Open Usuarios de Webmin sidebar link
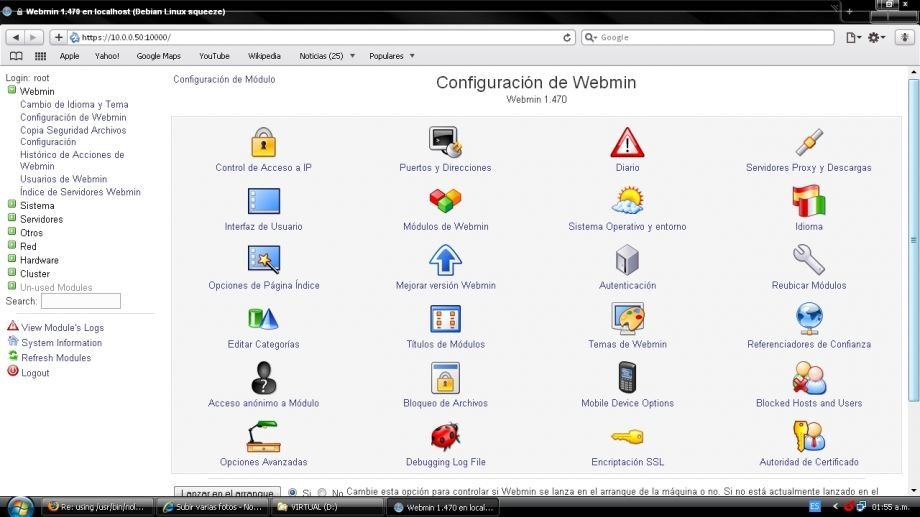The height and width of the screenshot is (517, 920). click(x=63, y=179)
